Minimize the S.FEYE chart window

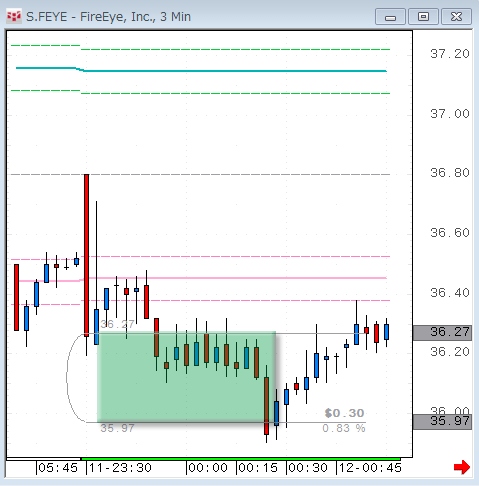click(x=390, y=17)
